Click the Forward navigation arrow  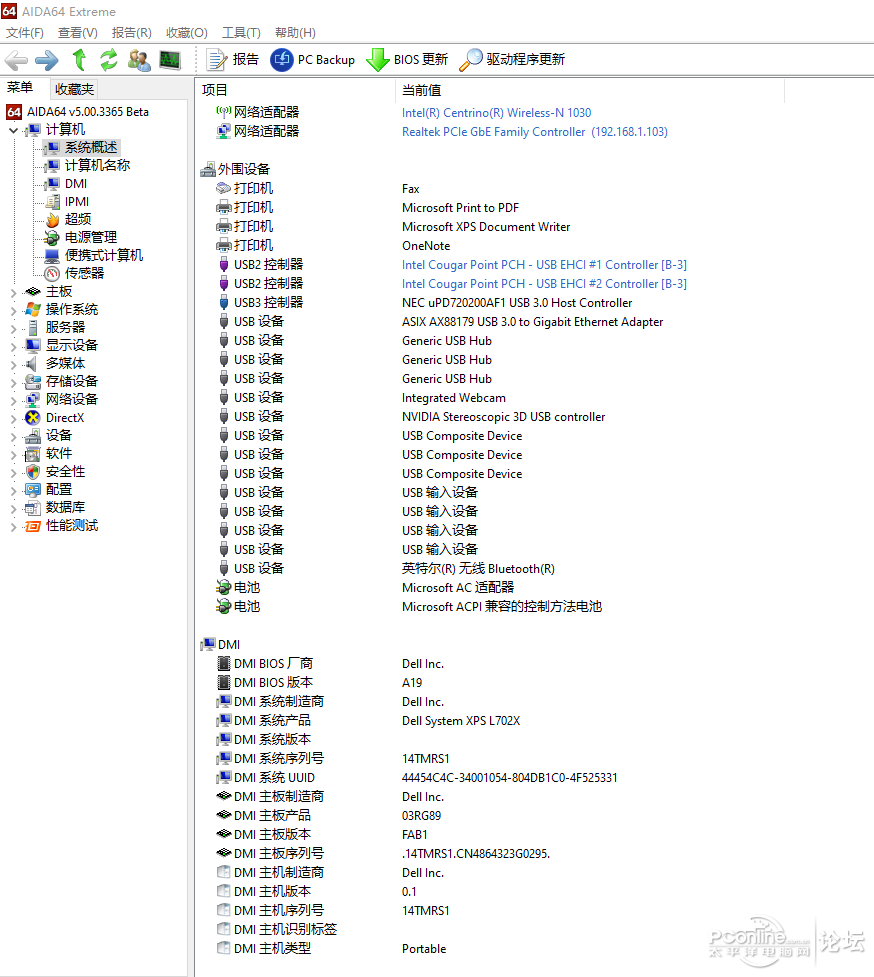tap(47, 60)
